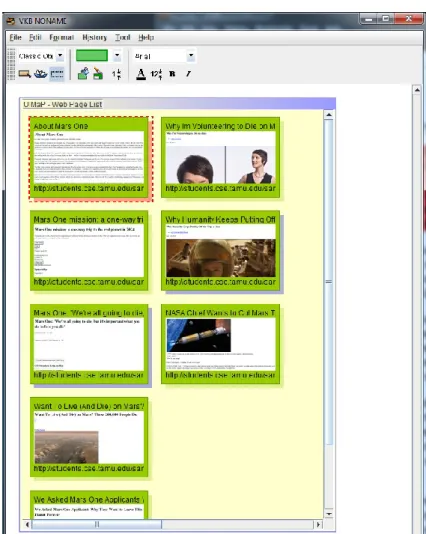Click the text color A icon
Viewport: 426px width, 534px height.
point(141,74)
